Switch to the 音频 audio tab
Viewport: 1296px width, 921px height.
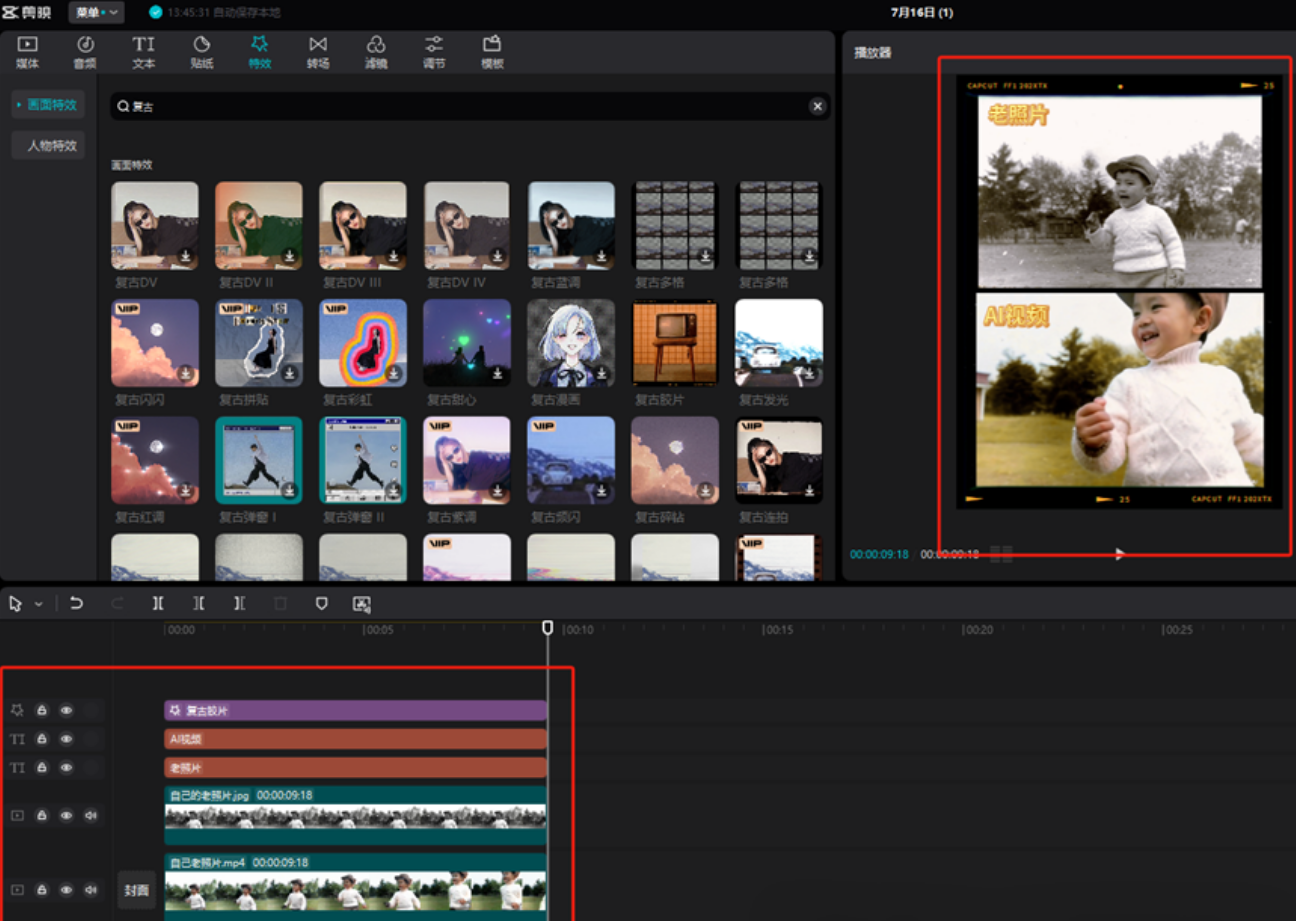point(85,51)
